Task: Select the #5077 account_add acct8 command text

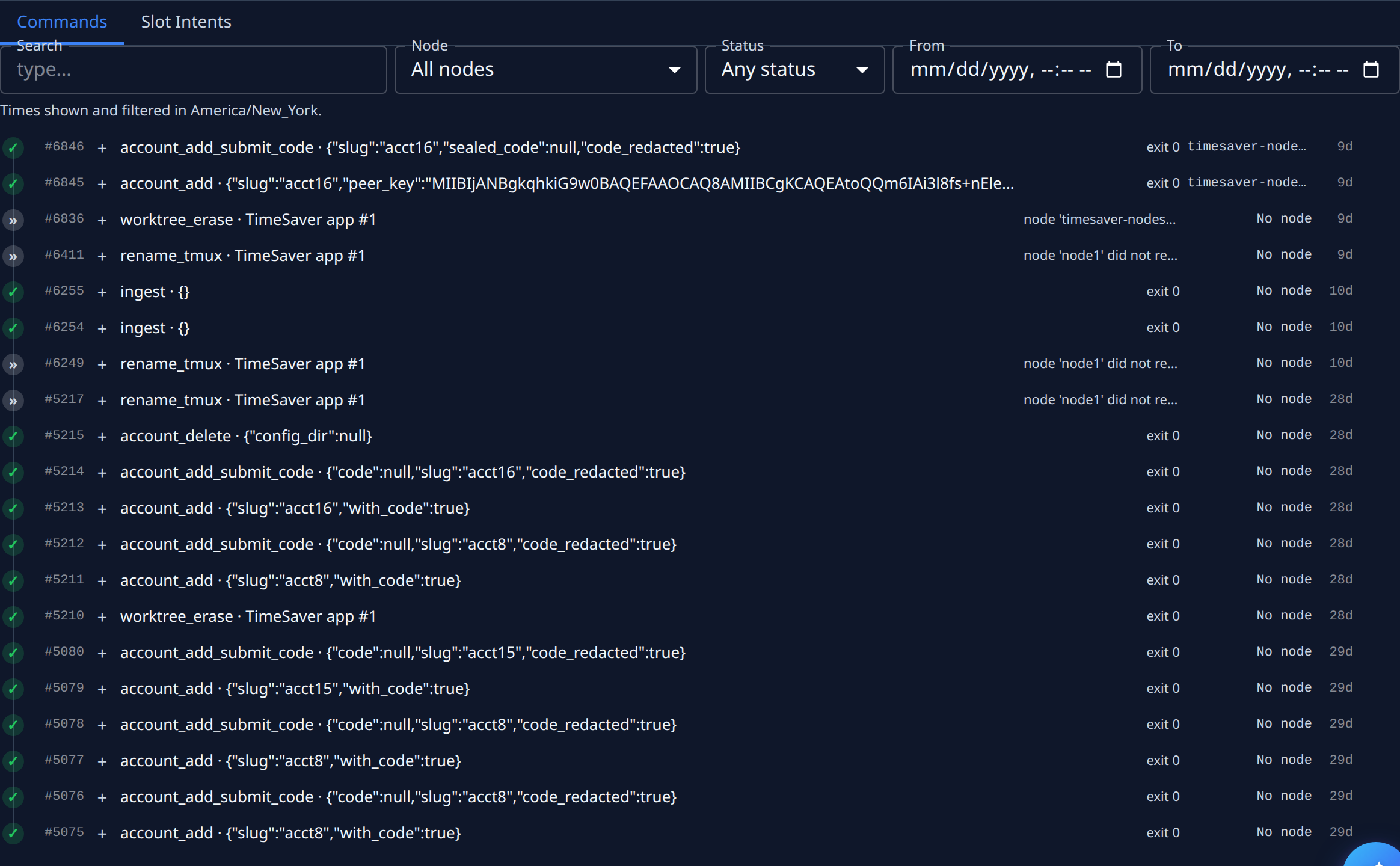Action: (x=290, y=761)
